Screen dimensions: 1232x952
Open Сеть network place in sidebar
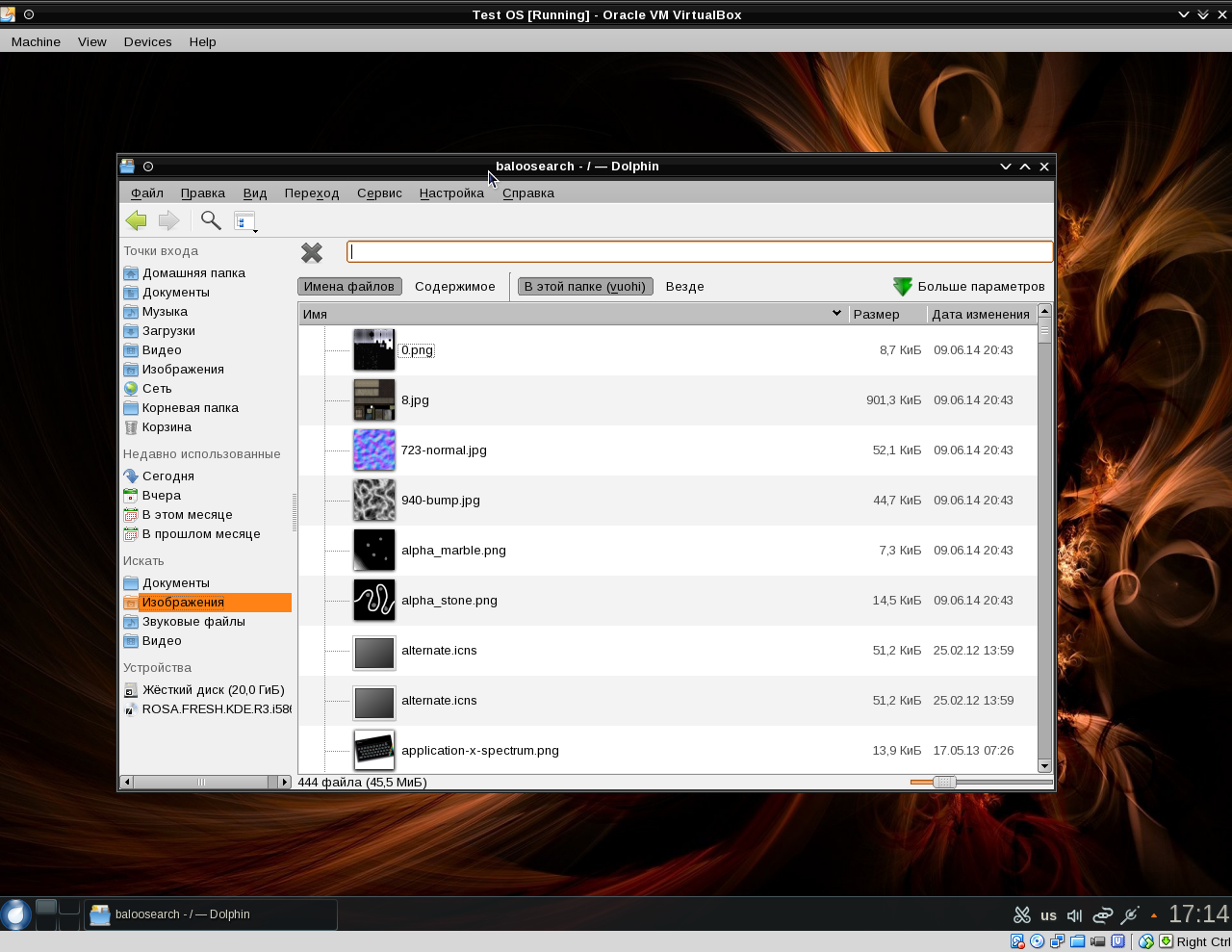coord(157,389)
